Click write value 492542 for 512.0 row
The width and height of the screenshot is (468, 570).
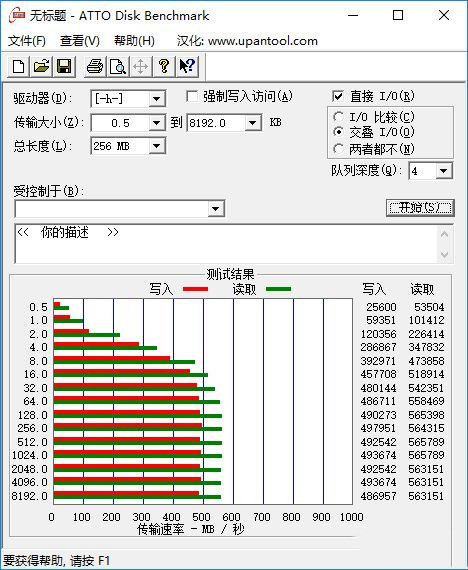(378, 442)
